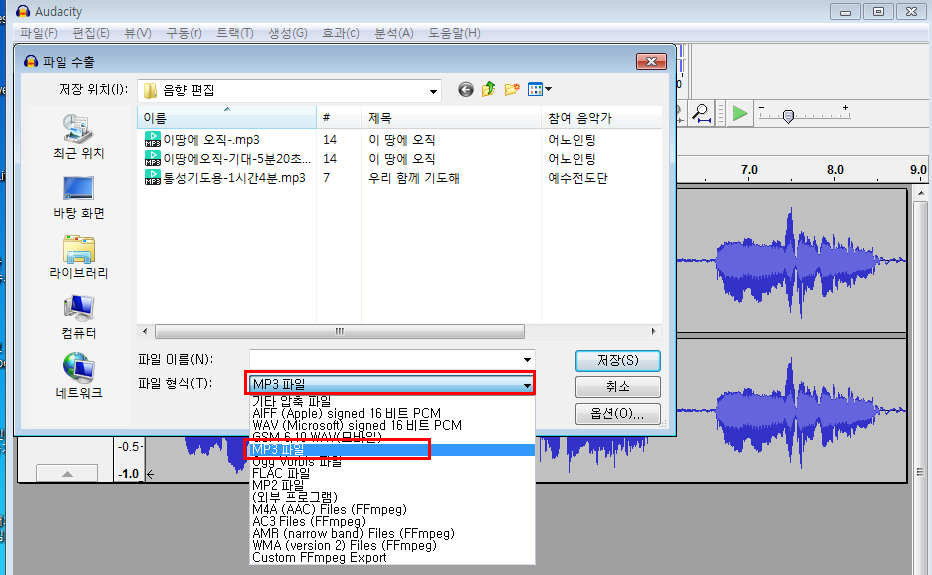Open the 생성(G) menu
The width and height of the screenshot is (932, 575).
(x=288, y=33)
